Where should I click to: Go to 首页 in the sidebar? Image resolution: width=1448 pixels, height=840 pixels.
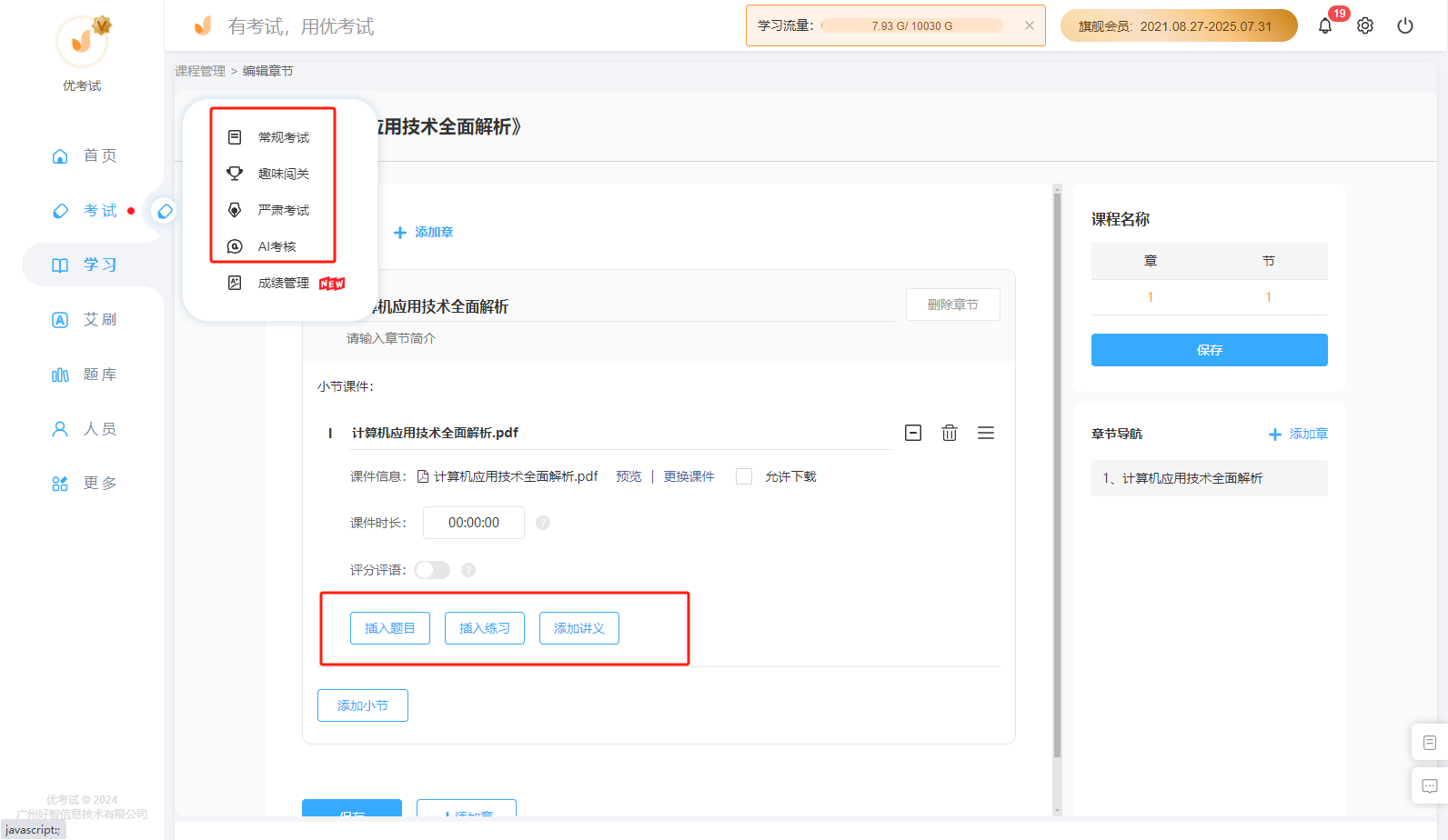(84, 155)
